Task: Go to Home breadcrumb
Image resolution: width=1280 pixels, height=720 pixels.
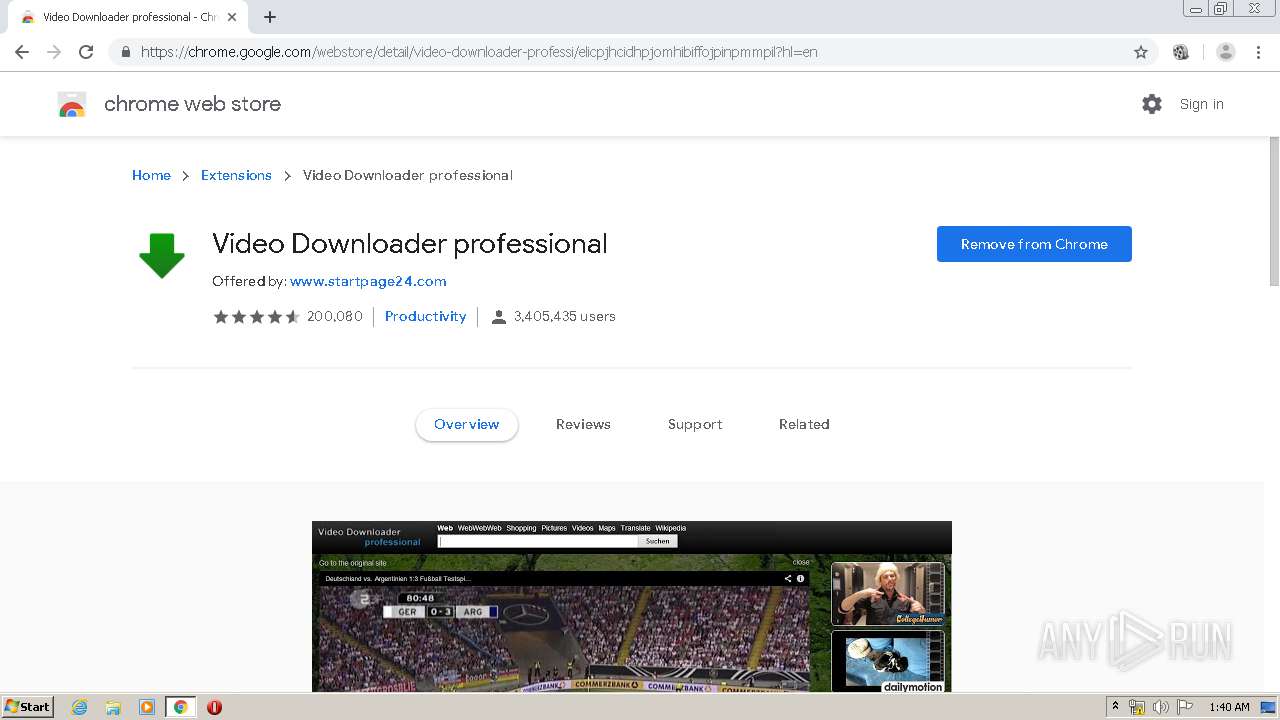Action: click(151, 175)
